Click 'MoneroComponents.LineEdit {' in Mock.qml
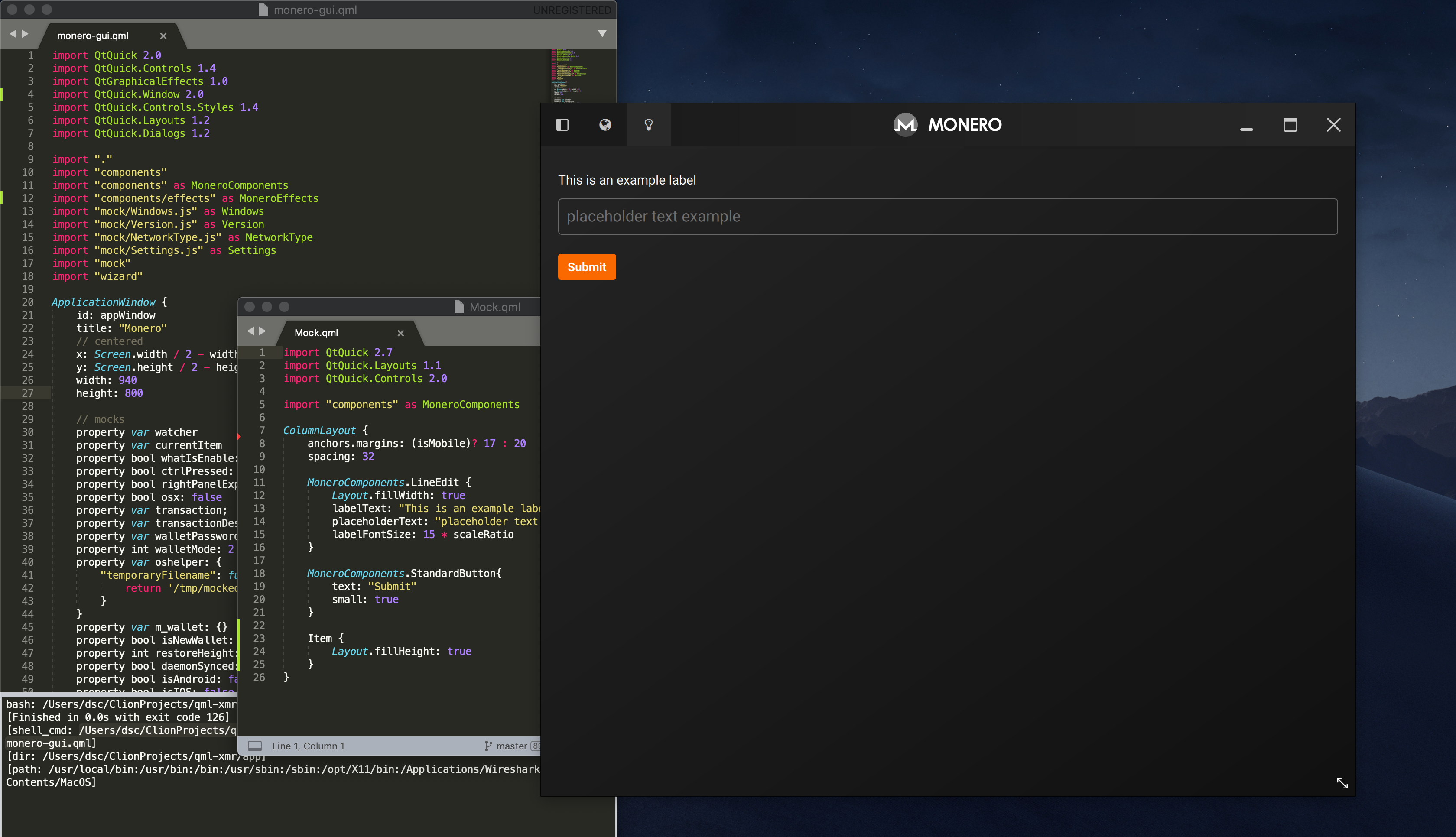 pyautogui.click(x=389, y=482)
